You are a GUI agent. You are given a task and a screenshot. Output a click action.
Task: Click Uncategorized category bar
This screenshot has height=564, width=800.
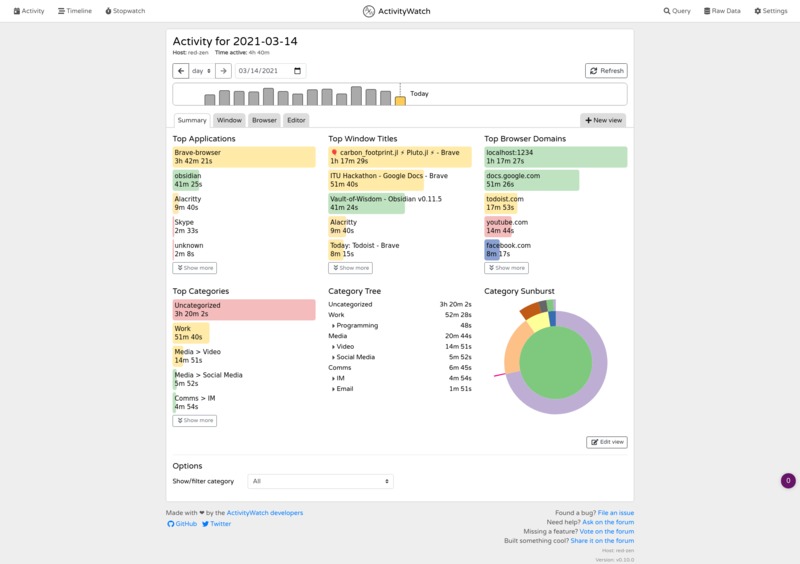pos(244,310)
